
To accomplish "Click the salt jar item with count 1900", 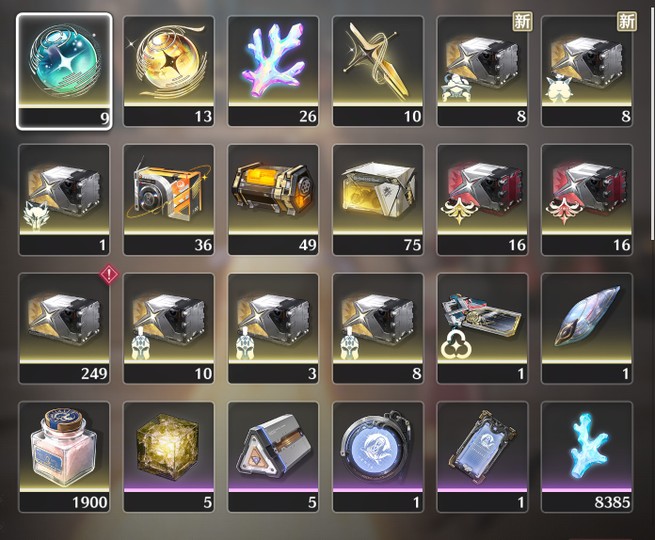I will tap(64, 457).
